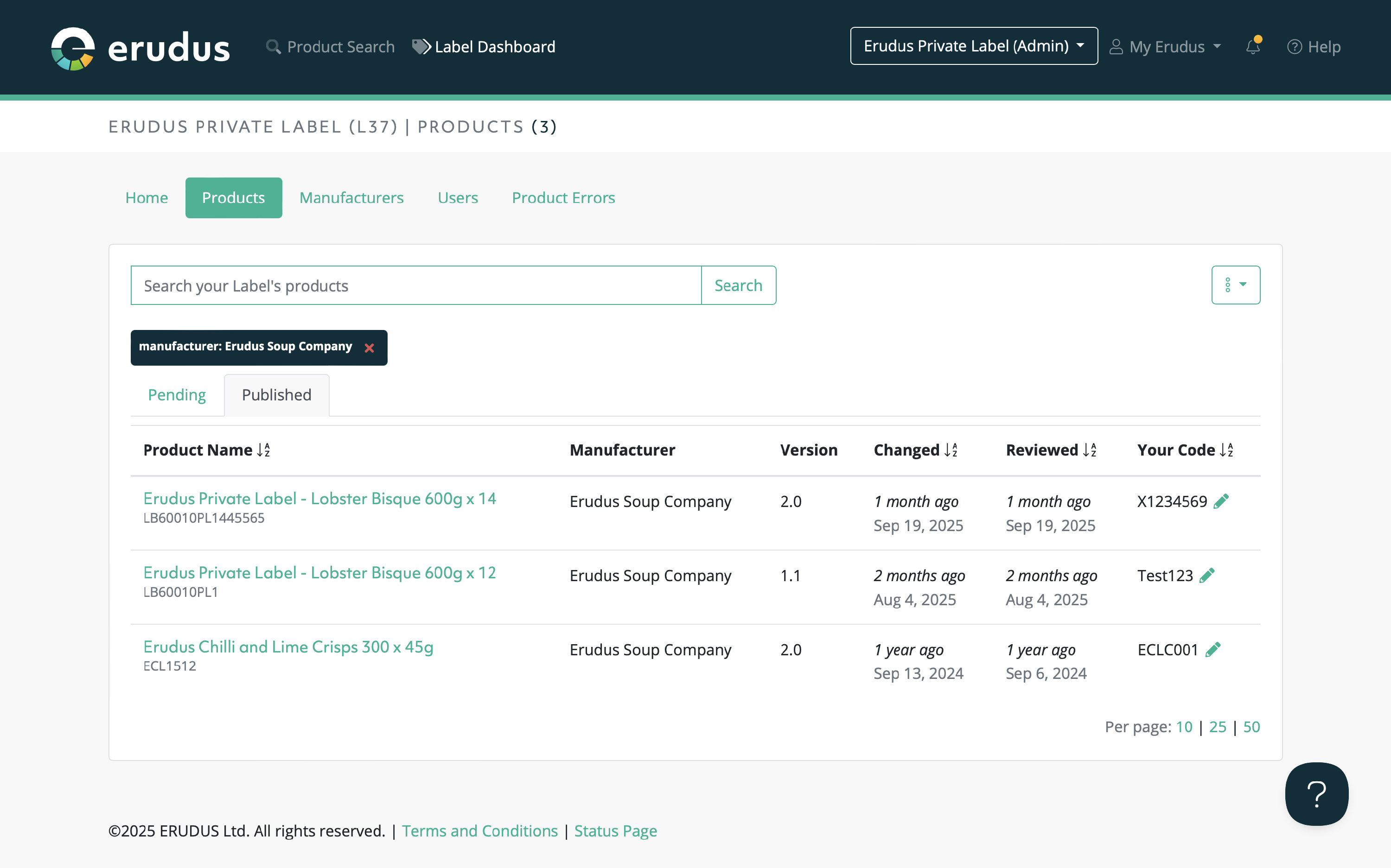The image size is (1391, 868).
Task: Edit code pencil icon for Test123
Action: 1206,575
